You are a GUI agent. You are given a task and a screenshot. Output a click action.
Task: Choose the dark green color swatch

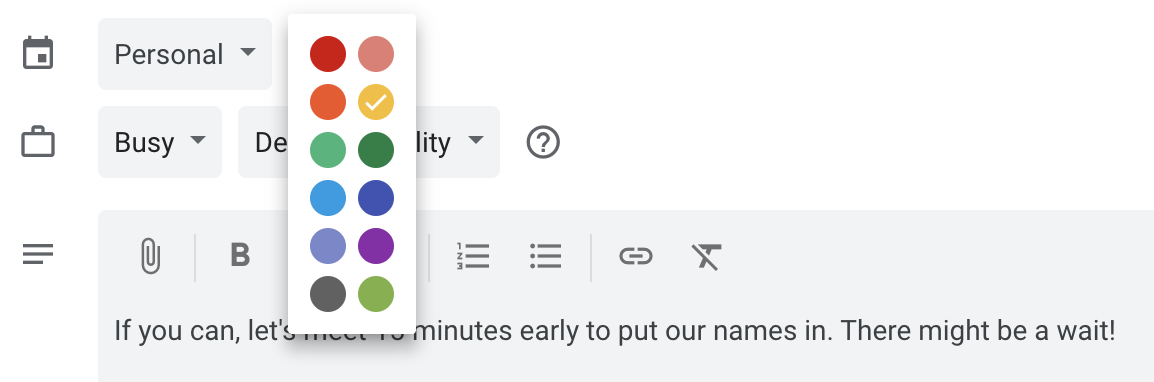coord(376,150)
